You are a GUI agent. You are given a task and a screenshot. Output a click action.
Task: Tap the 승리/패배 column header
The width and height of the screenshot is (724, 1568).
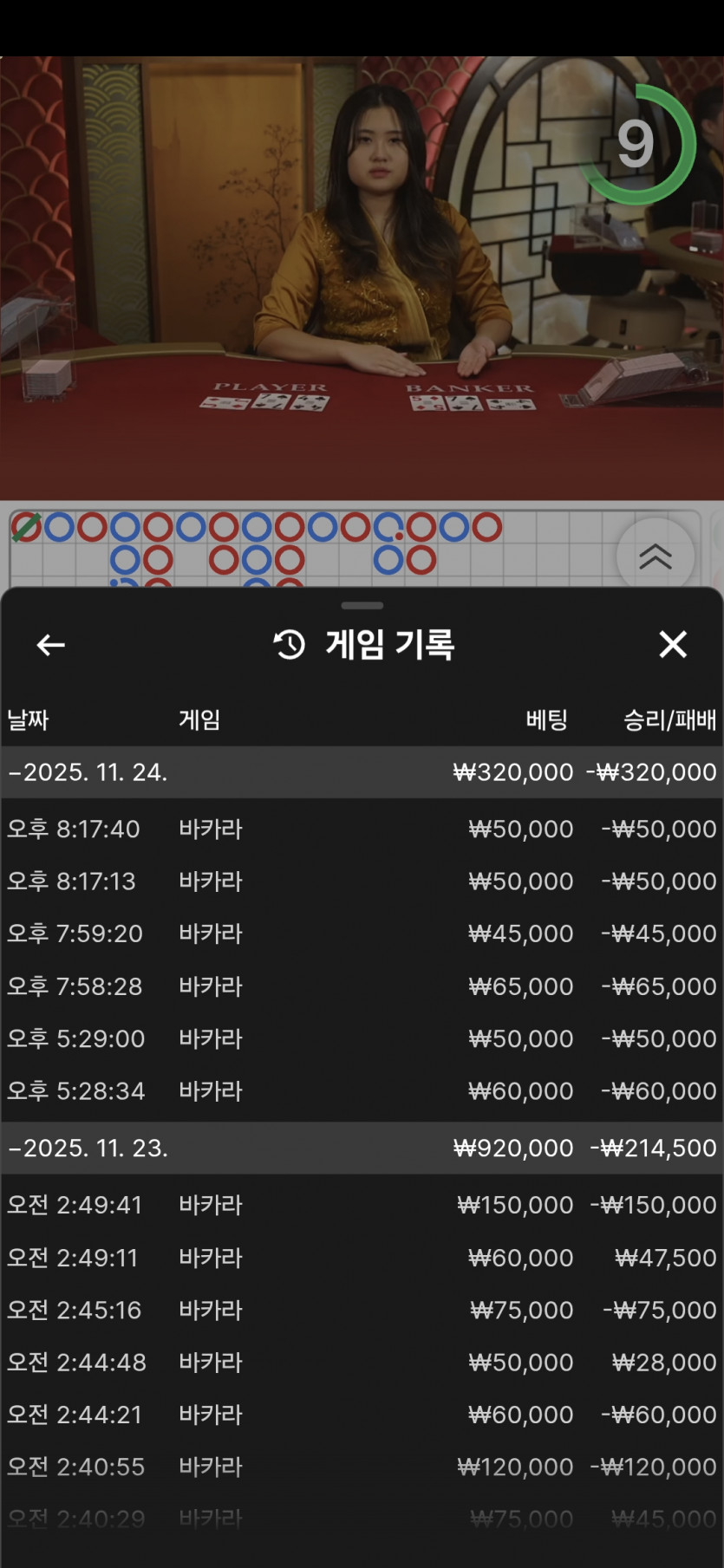click(669, 719)
